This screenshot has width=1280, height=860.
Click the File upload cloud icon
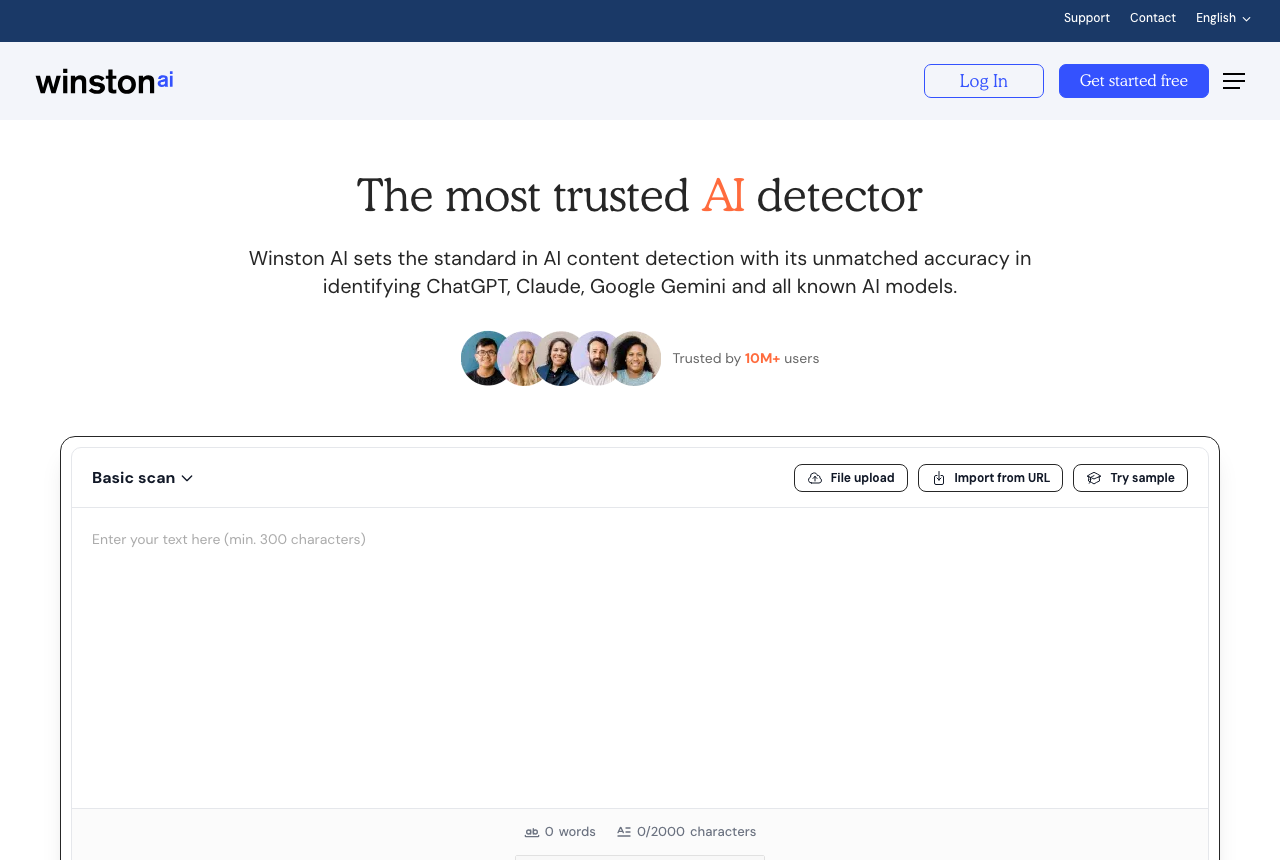point(815,478)
